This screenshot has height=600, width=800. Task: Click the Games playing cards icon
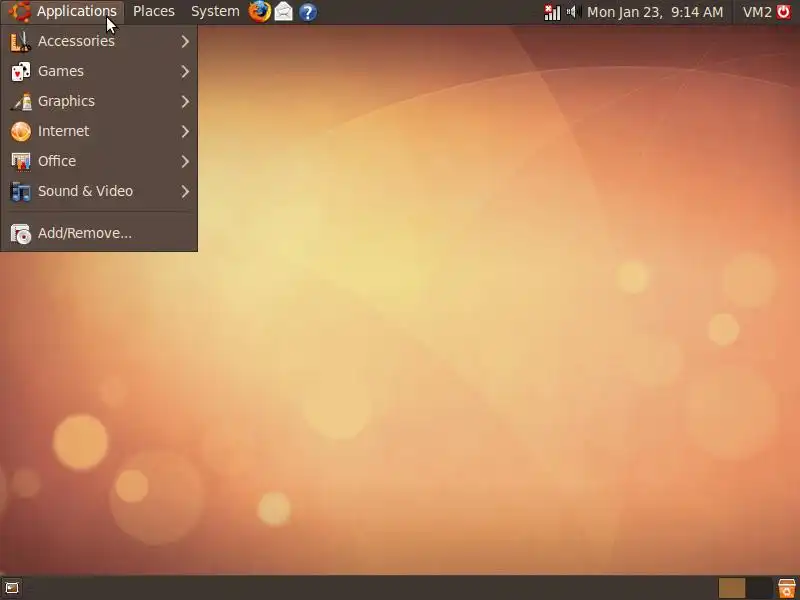[20, 71]
